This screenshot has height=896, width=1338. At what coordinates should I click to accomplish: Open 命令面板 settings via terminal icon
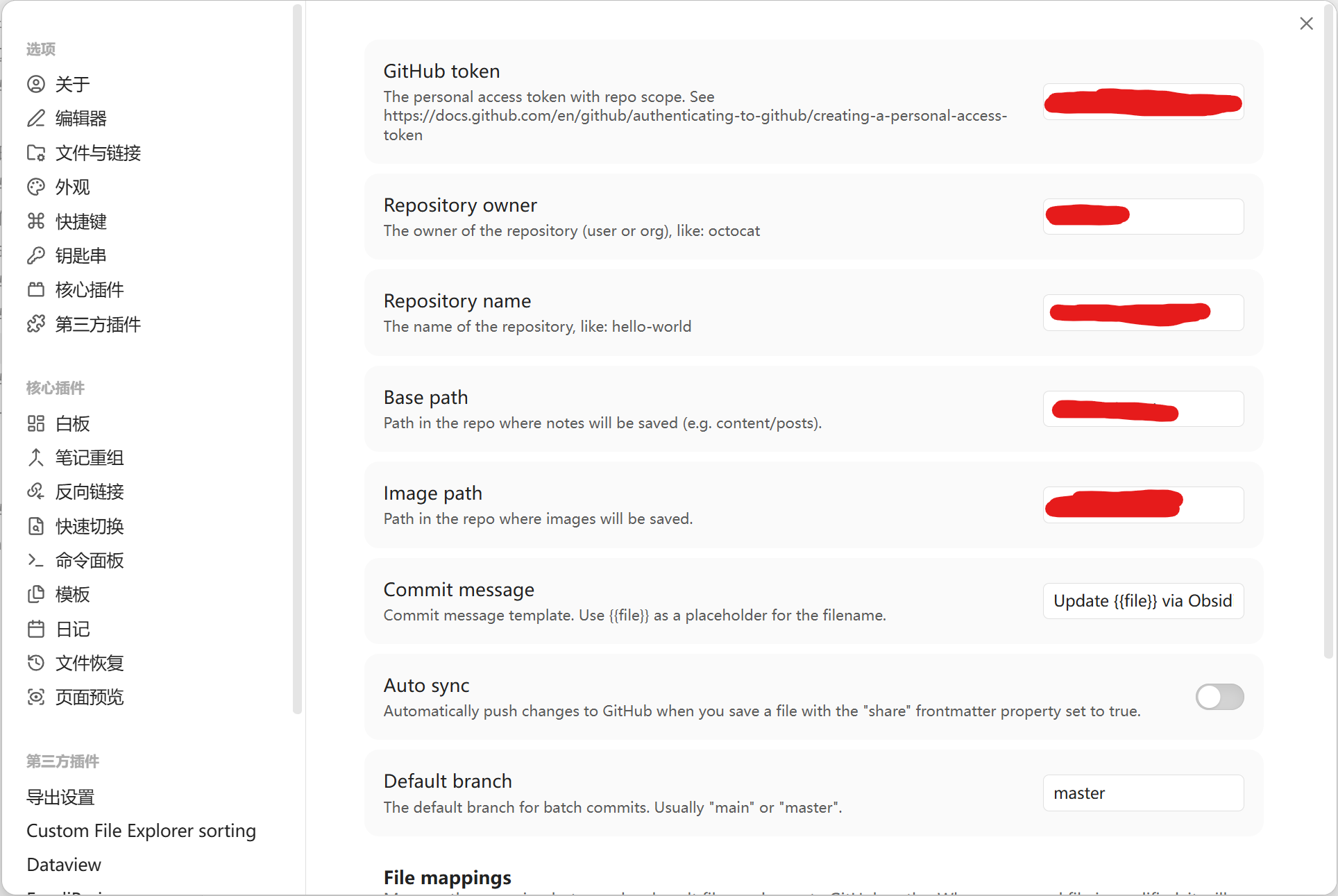click(x=90, y=560)
